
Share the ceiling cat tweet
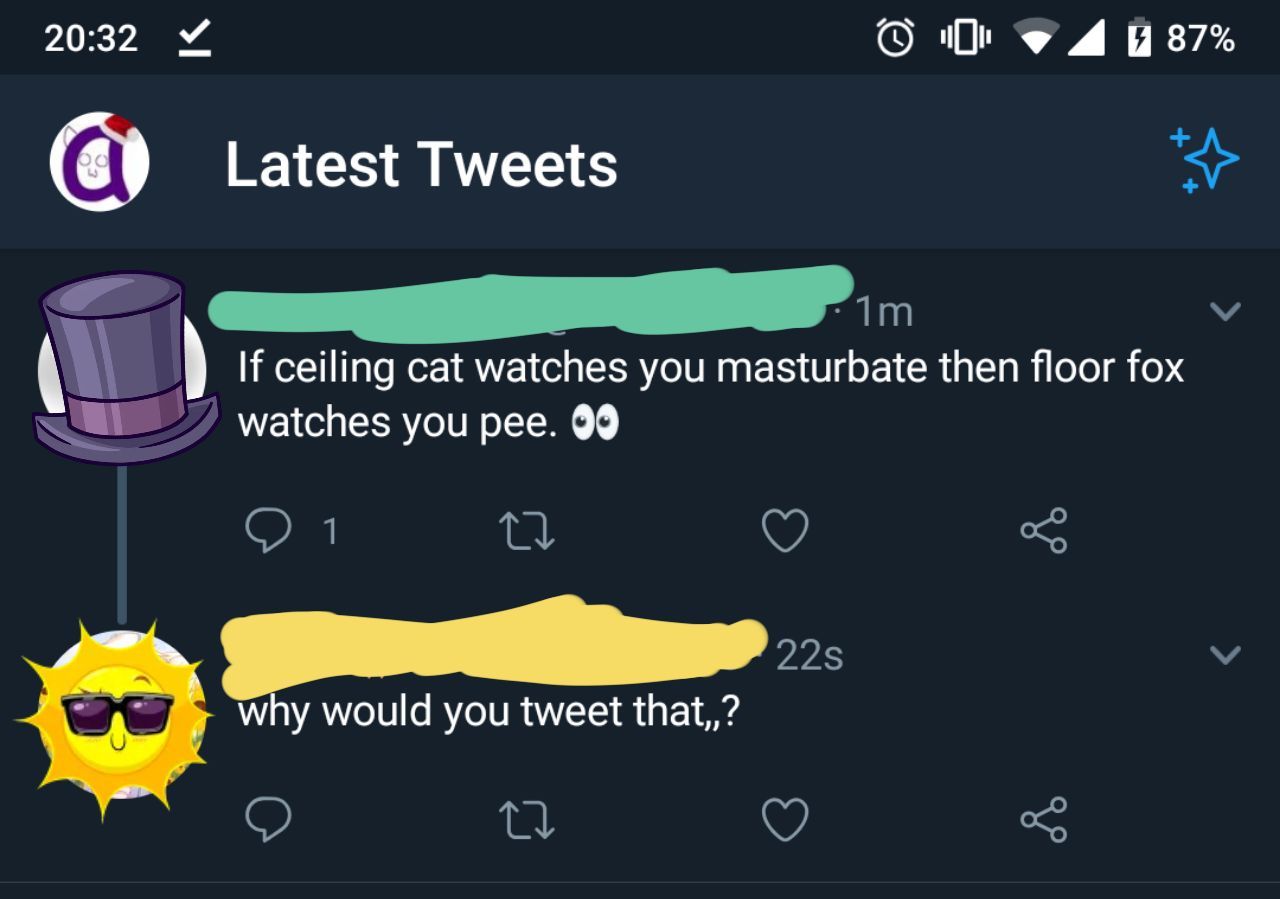(x=1044, y=531)
